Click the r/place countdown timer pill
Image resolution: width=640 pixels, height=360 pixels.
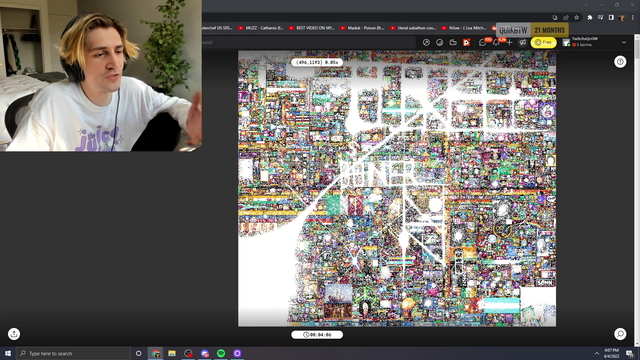point(317,335)
